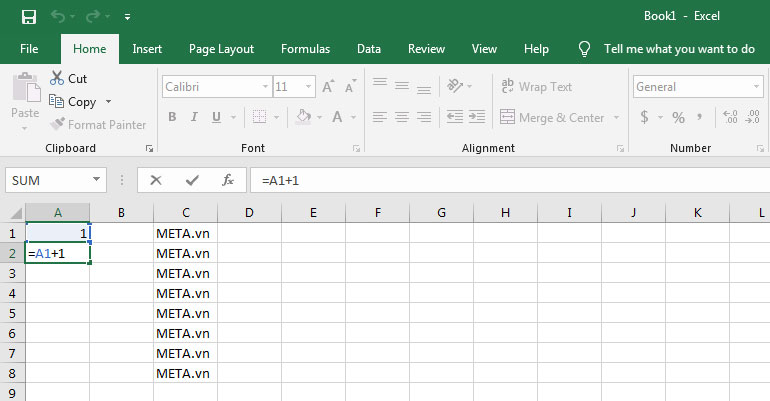Toggle Bold formatting
The height and width of the screenshot is (401, 770).
172,117
